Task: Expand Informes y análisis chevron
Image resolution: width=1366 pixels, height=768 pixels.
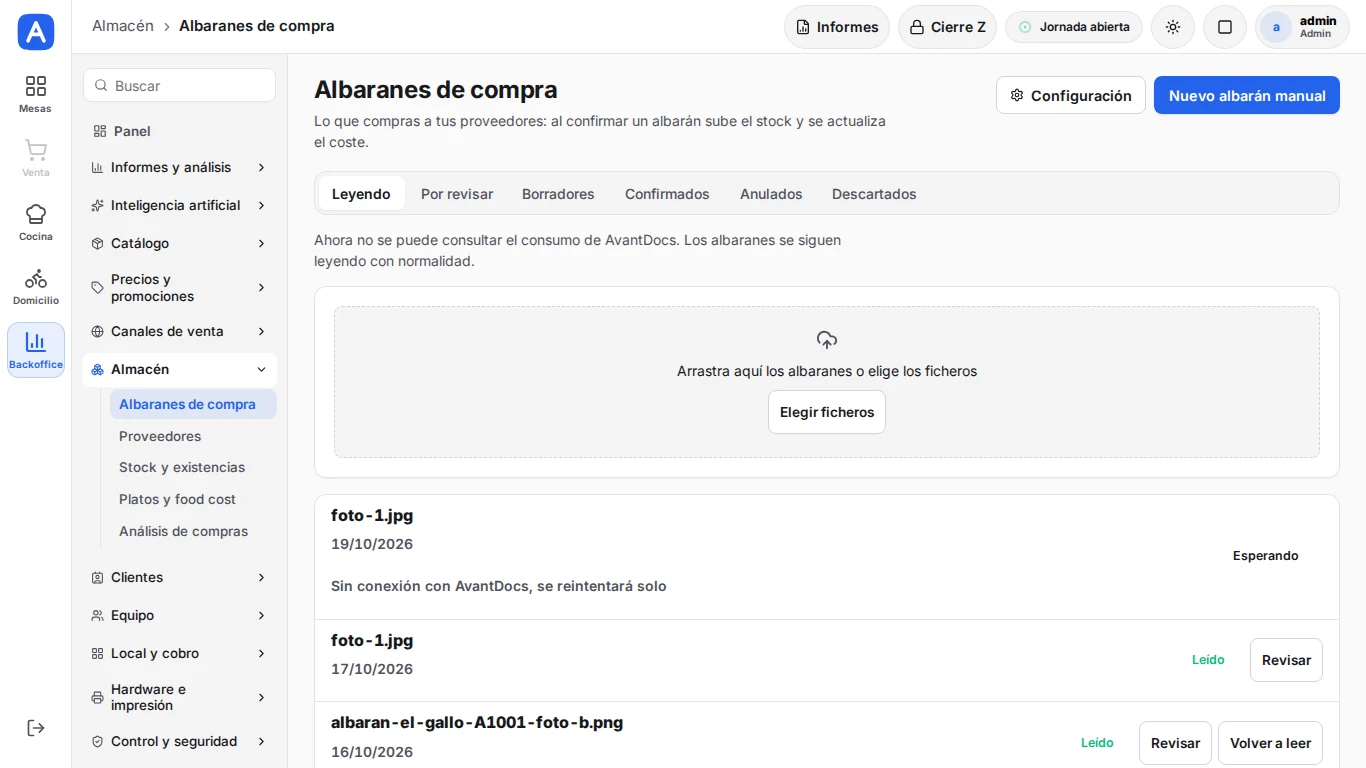Action: pyautogui.click(x=261, y=167)
